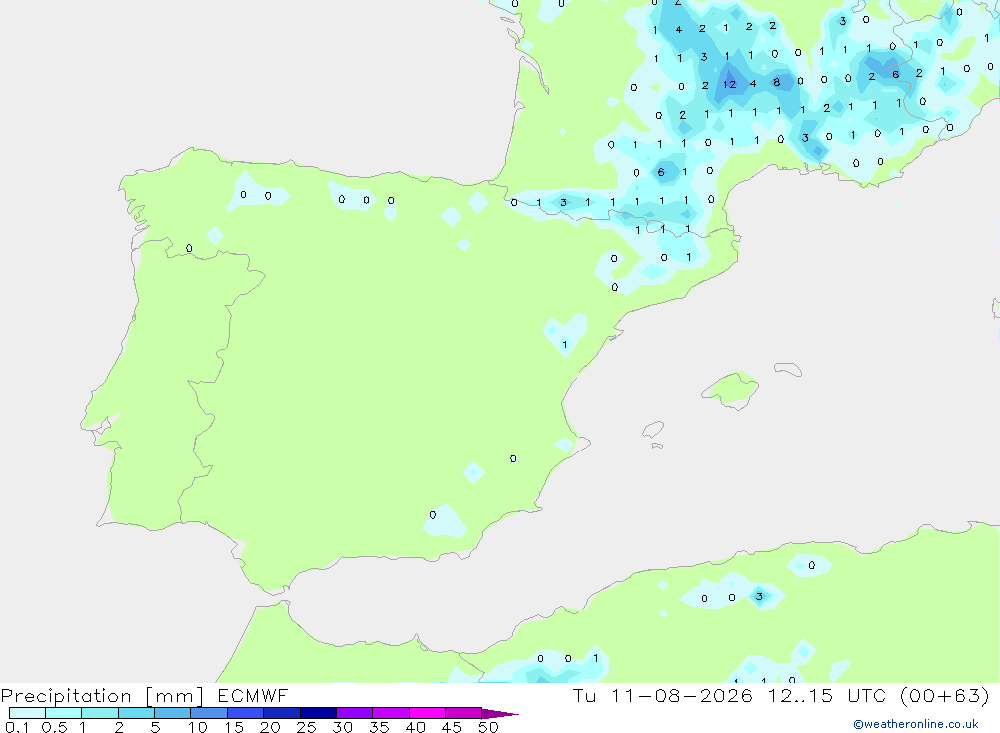Image resolution: width=1000 pixels, height=733 pixels.
Task: Click the legend swatch between 35 and 40
Action: 391,713
